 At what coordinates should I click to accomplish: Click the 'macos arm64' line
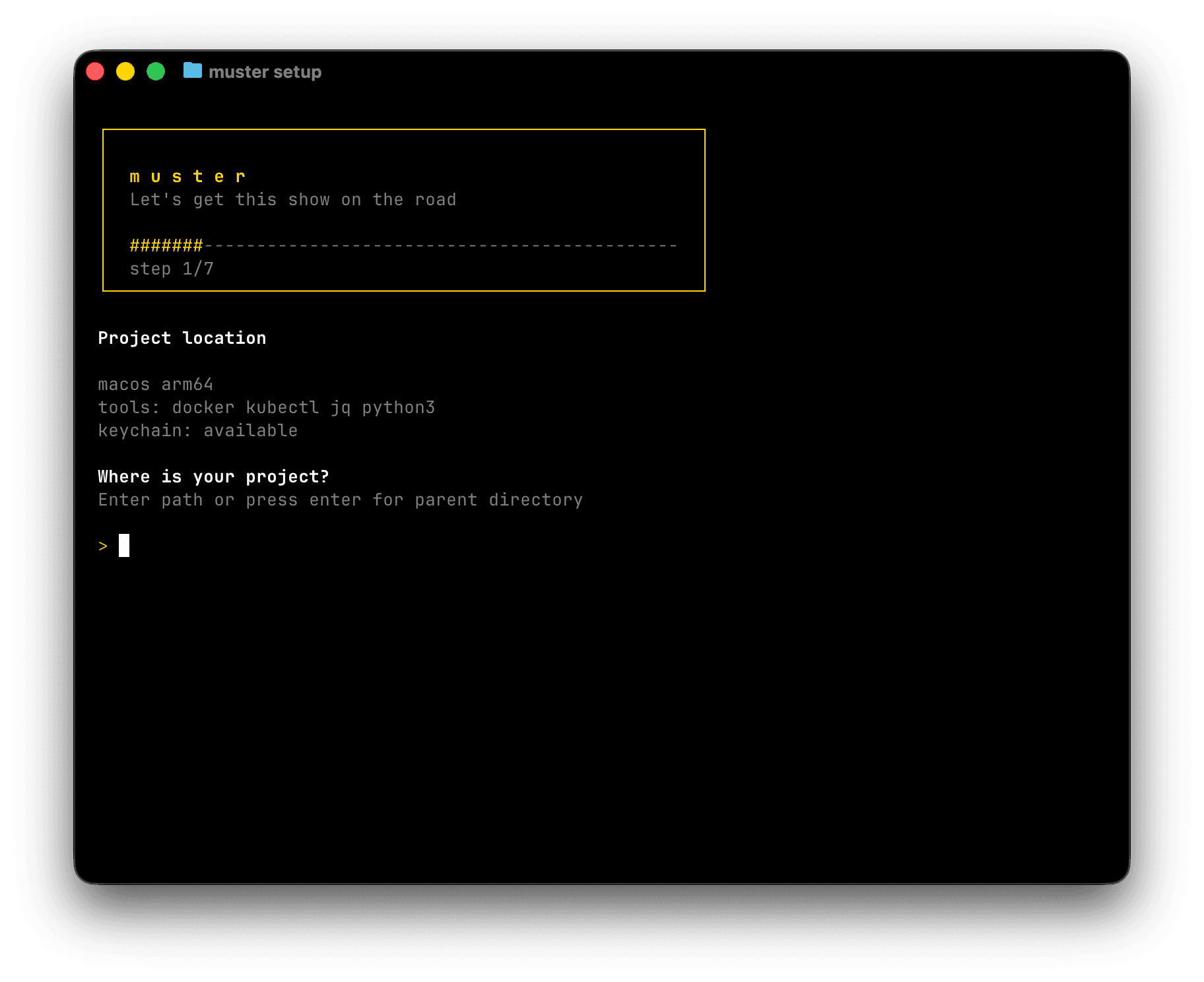[x=156, y=384]
